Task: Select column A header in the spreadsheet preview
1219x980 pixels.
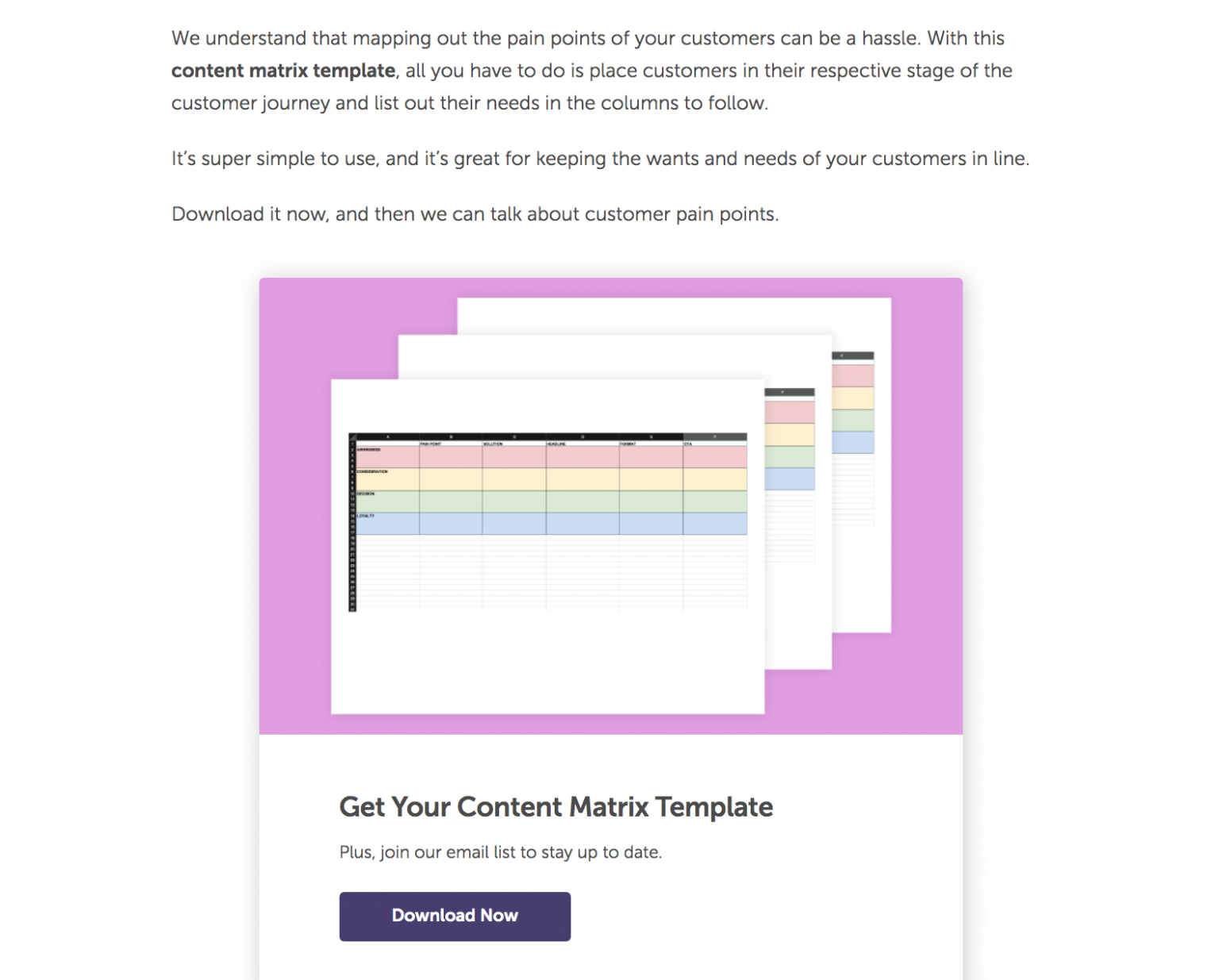Action: coord(388,436)
